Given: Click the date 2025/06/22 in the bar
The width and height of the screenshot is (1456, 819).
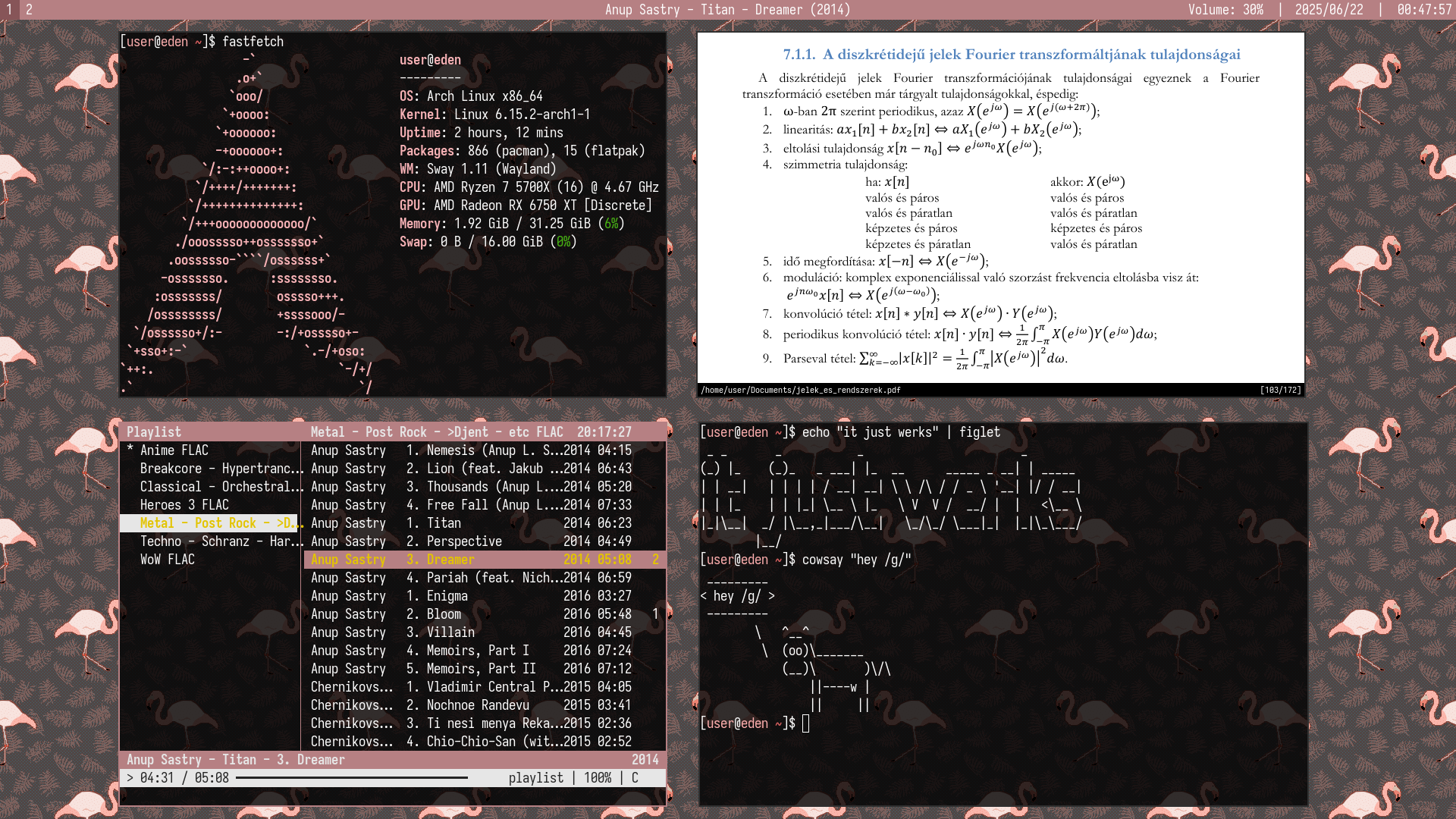Looking at the screenshot, I should tap(1329, 10).
